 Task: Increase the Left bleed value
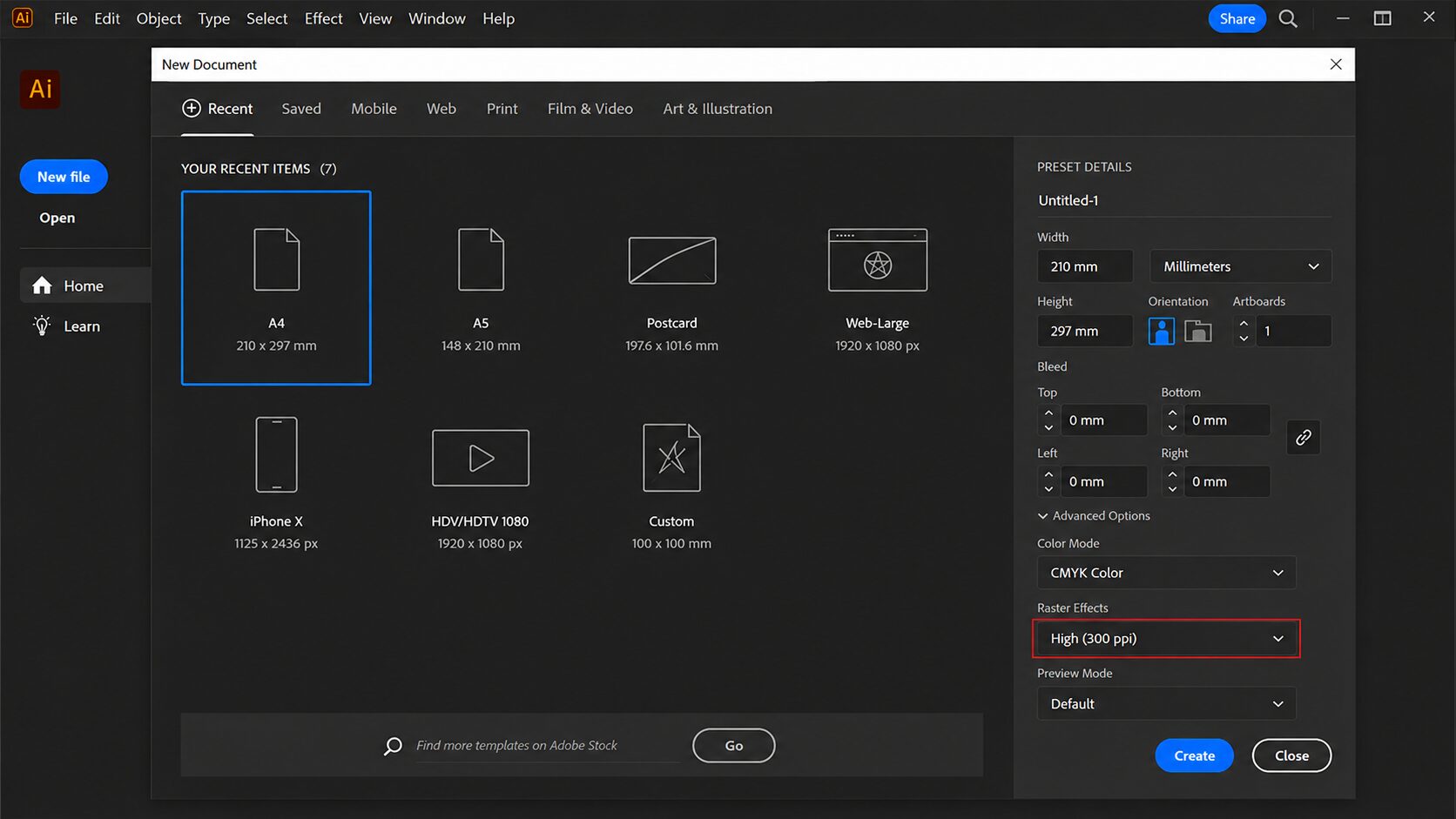(x=1048, y=474)
